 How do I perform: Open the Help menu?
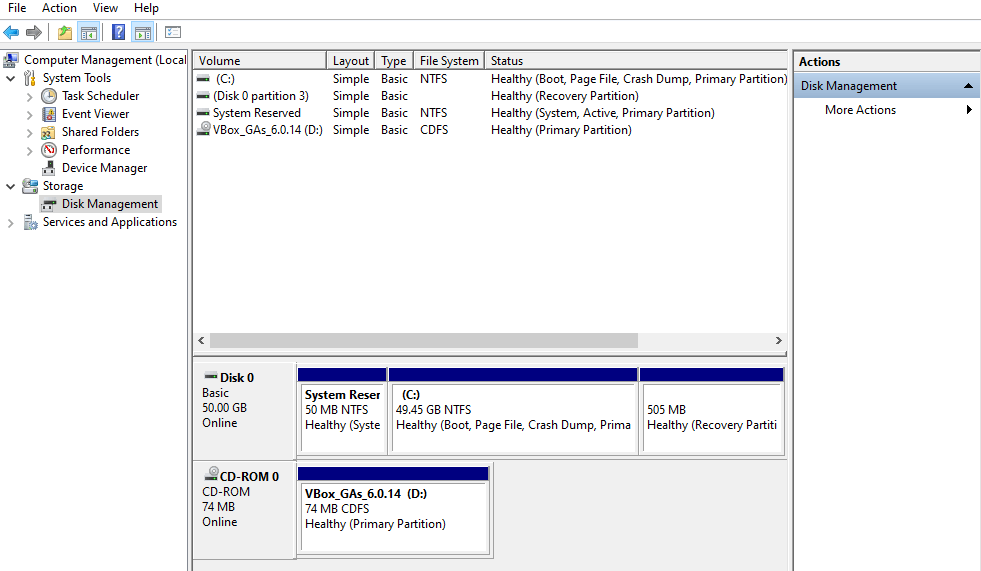pos(146,8)
